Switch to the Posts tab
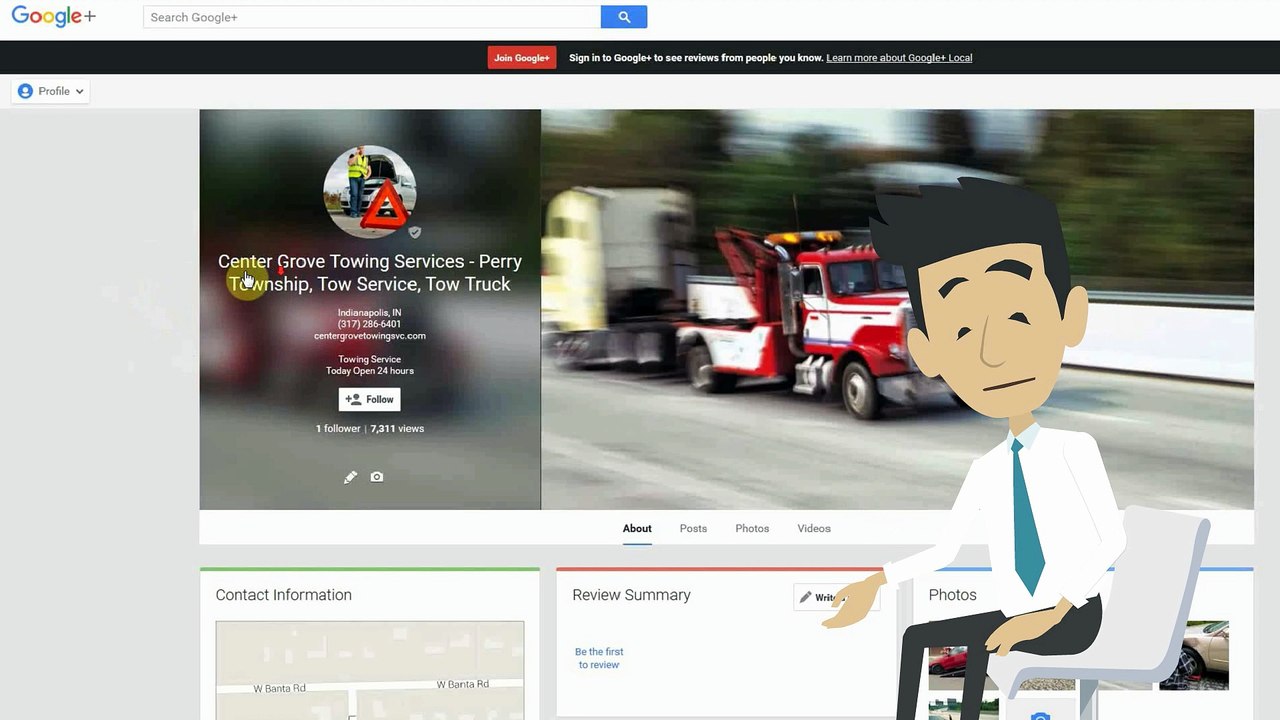The width and height of the screenshot is (1280, 720). coord(693,528)
